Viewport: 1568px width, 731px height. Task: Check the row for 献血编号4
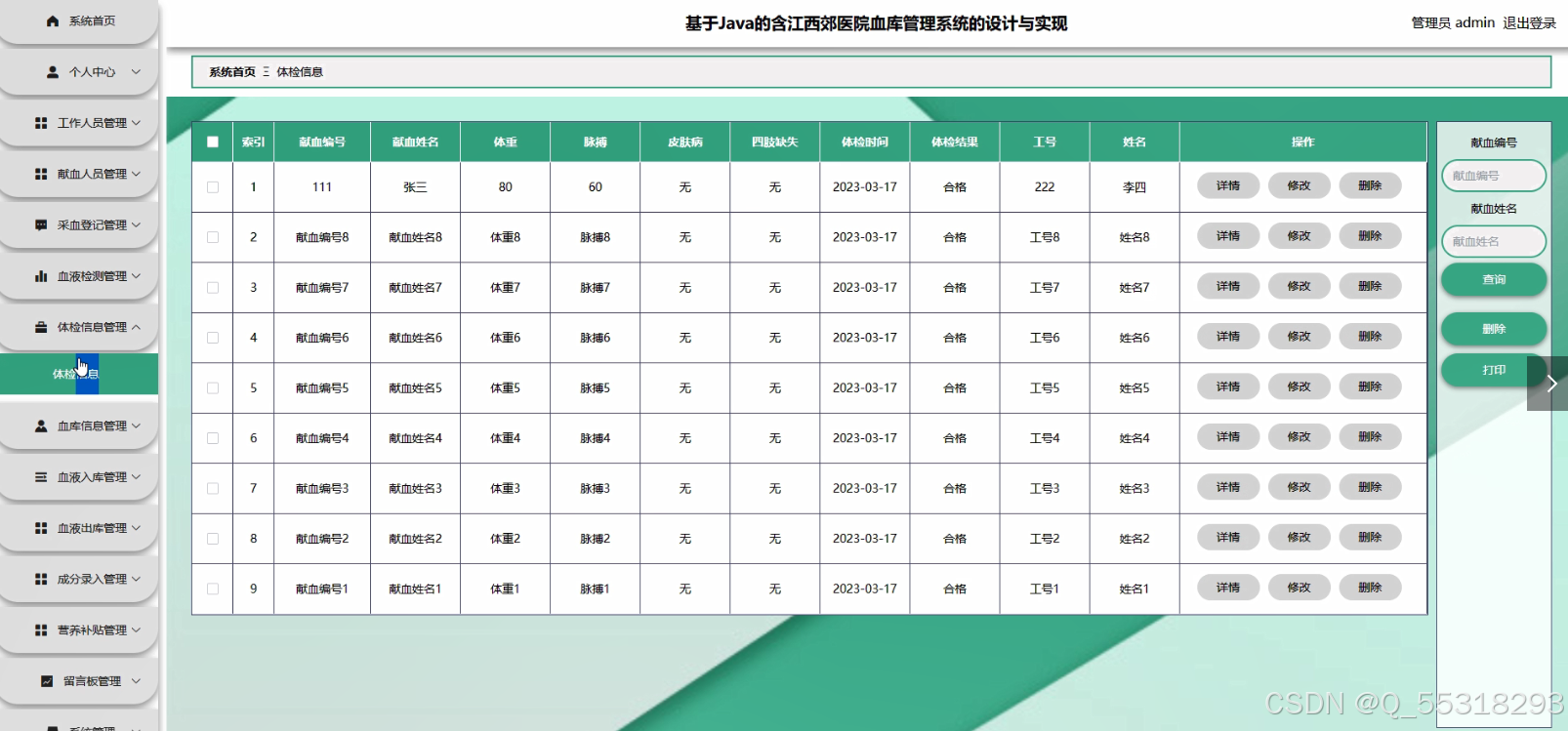pyautogui.click(x=213, y=438)
